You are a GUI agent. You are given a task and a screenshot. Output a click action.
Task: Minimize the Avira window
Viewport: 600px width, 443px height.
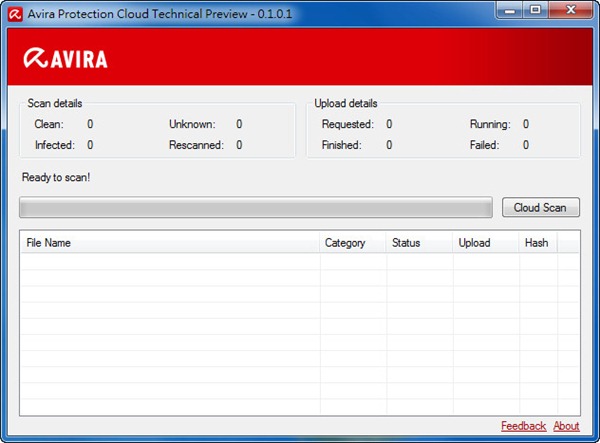point(510,11)
